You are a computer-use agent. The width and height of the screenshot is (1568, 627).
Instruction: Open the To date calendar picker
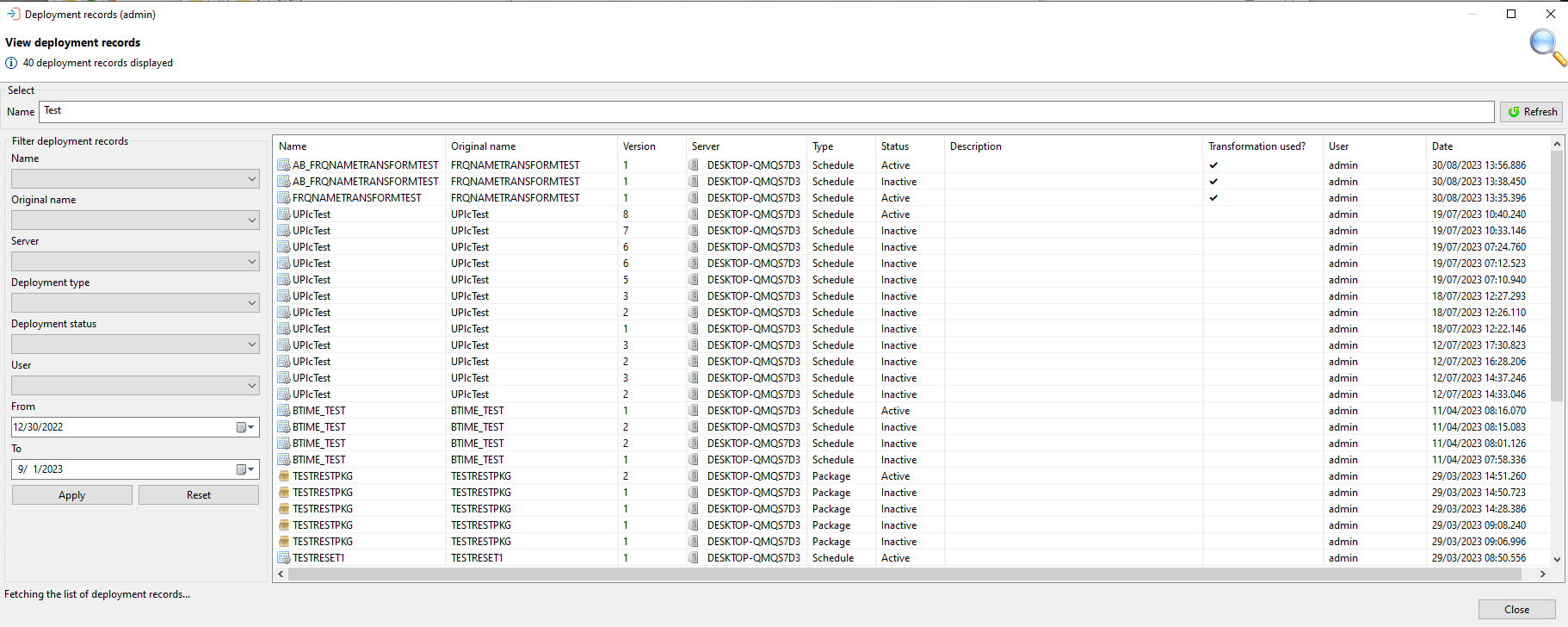pyautogui.click(x=245, y=469)
